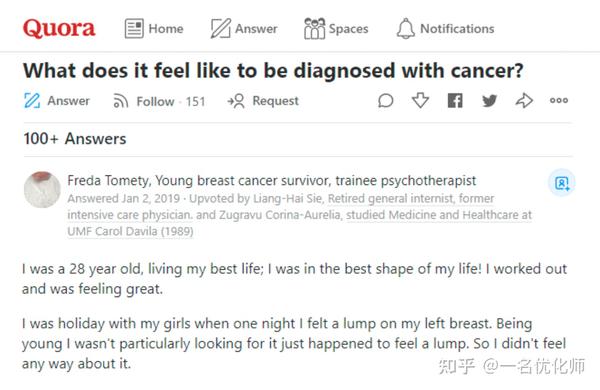
Task: Open the Spaces people icon
Action: point(314,28)
